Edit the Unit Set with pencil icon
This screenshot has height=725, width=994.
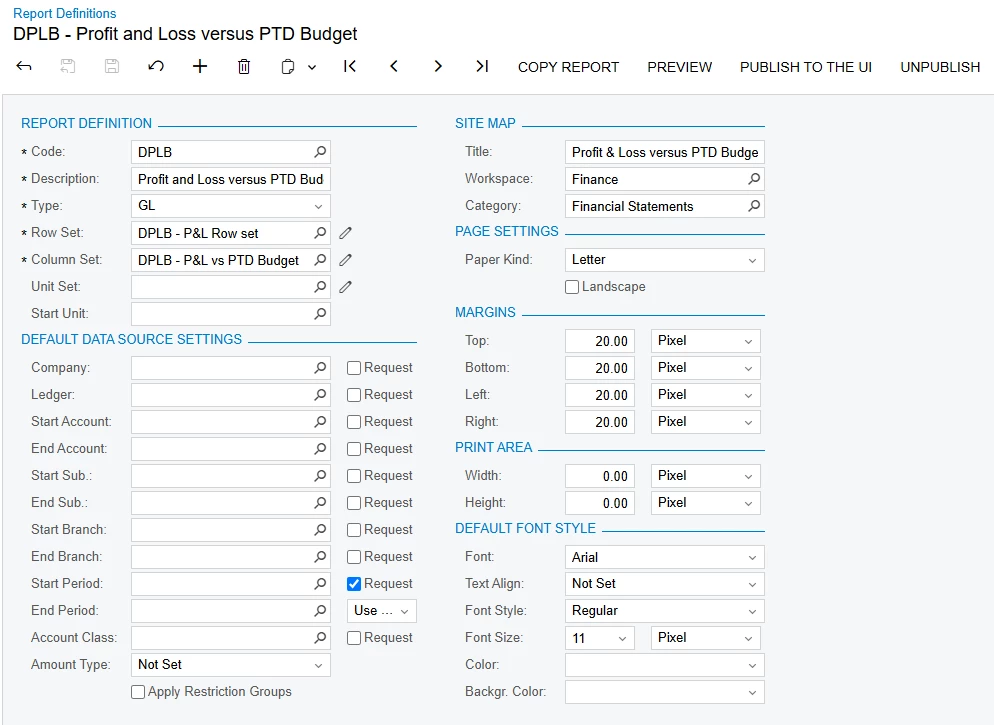tap(345, 287)
